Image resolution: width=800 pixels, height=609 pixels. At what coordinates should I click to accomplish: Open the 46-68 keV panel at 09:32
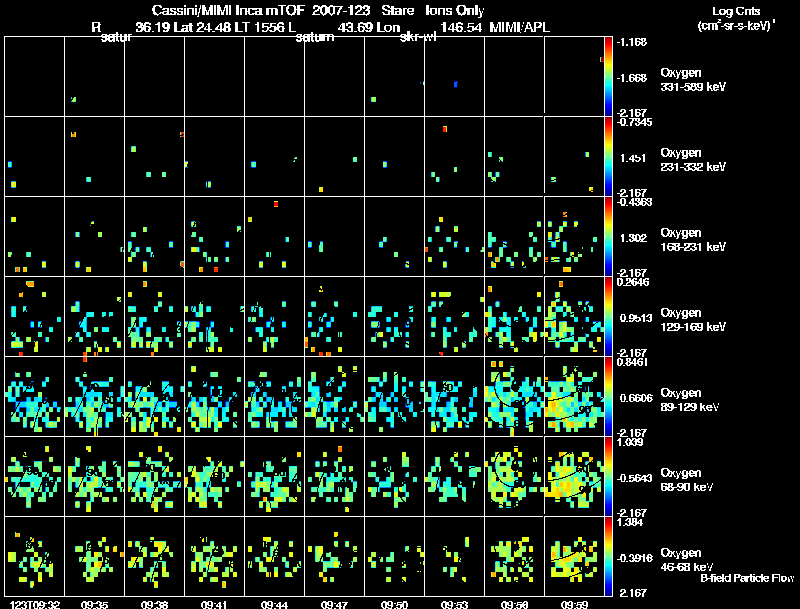[x=34, y=556]
